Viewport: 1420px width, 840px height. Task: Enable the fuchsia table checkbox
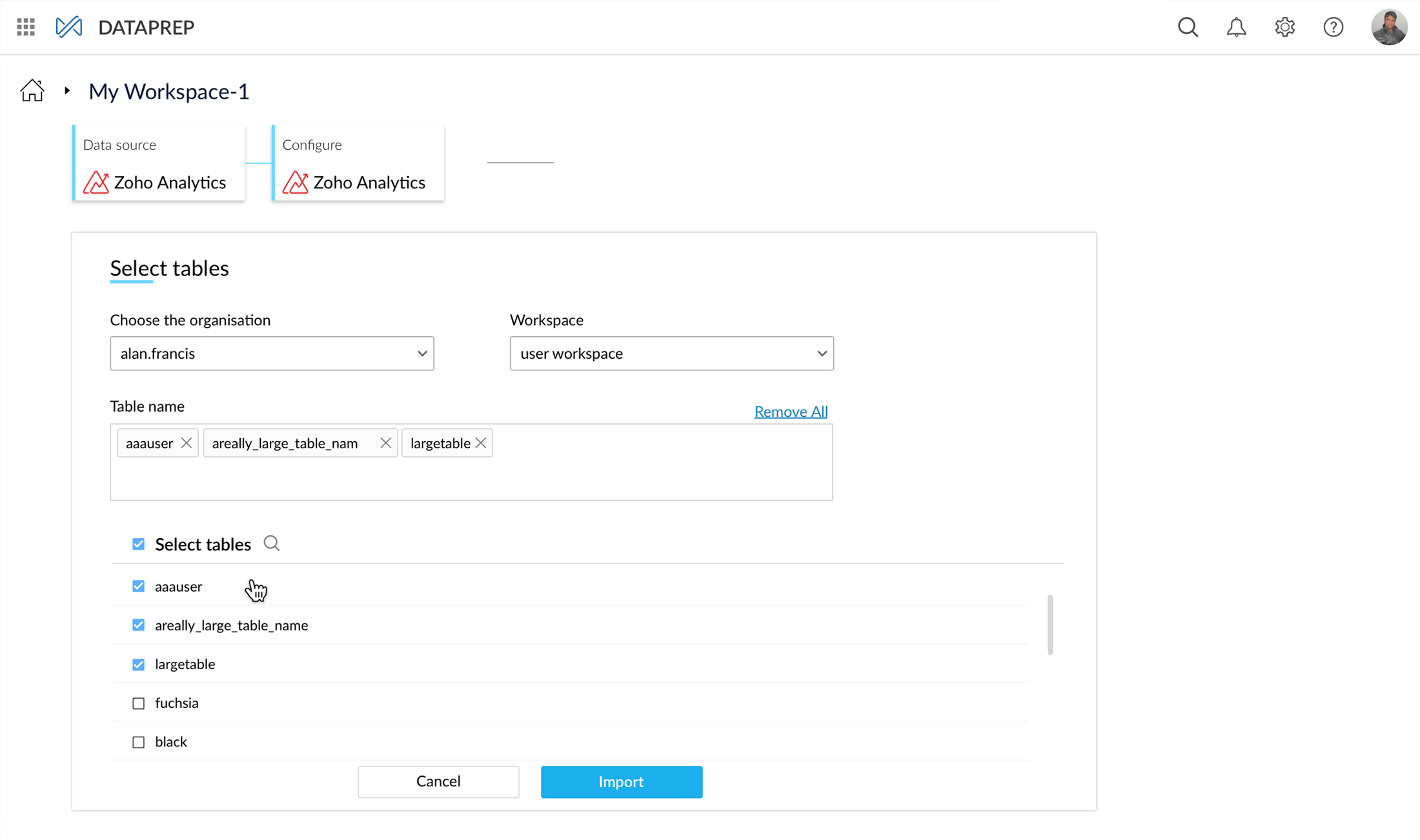click(139, 702)
